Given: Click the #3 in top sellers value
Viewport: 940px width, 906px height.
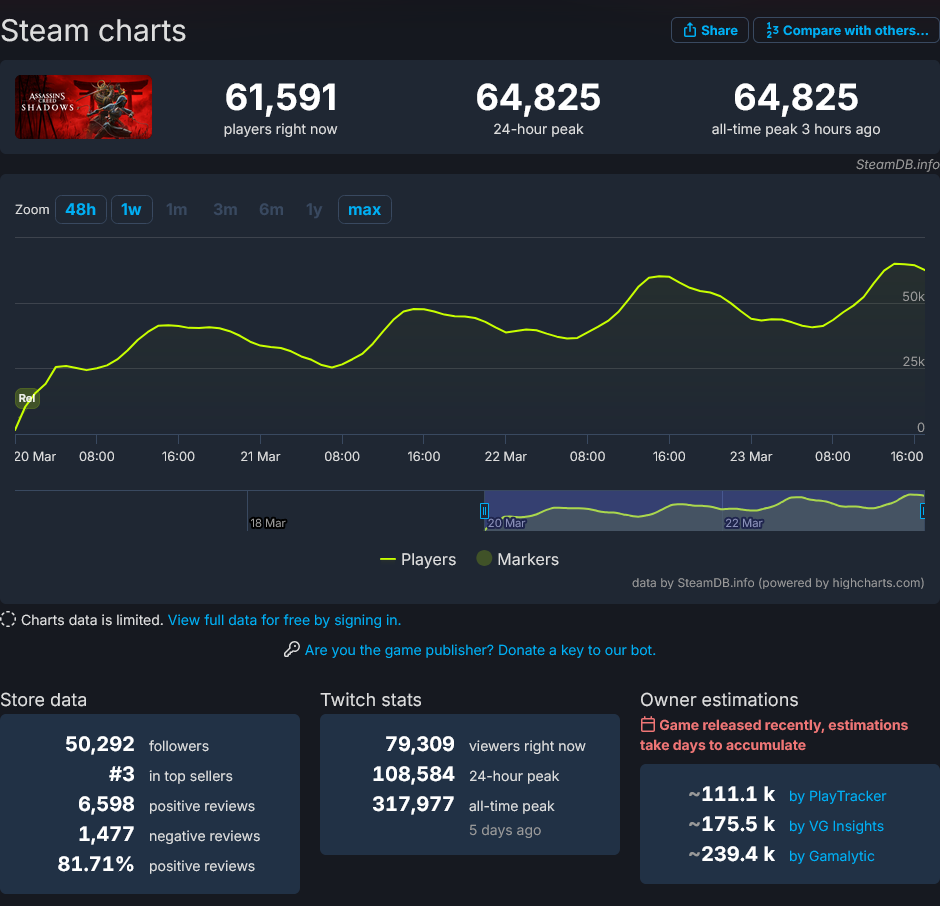Looking at the screenshot, I should [122, 774].
